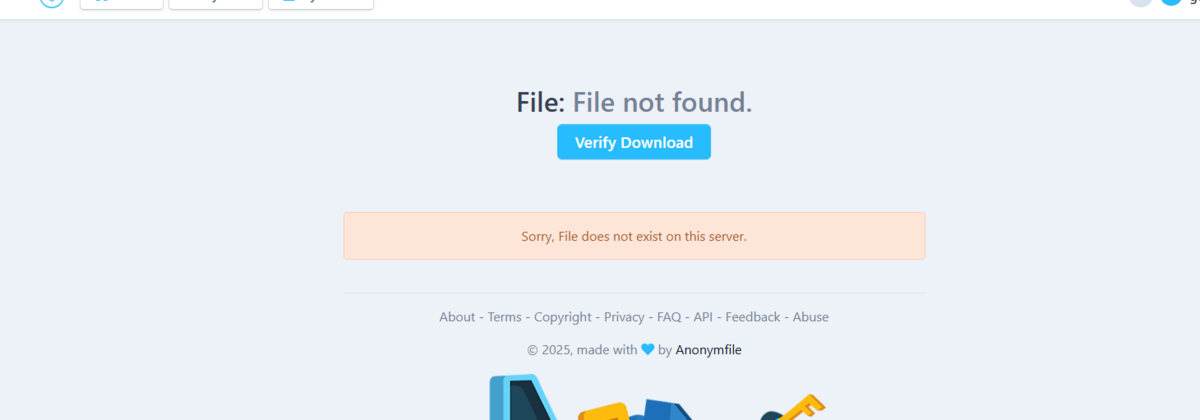Open the About page link
Viewport: 1200px width, 420px height.
click(x=457, y=317)
